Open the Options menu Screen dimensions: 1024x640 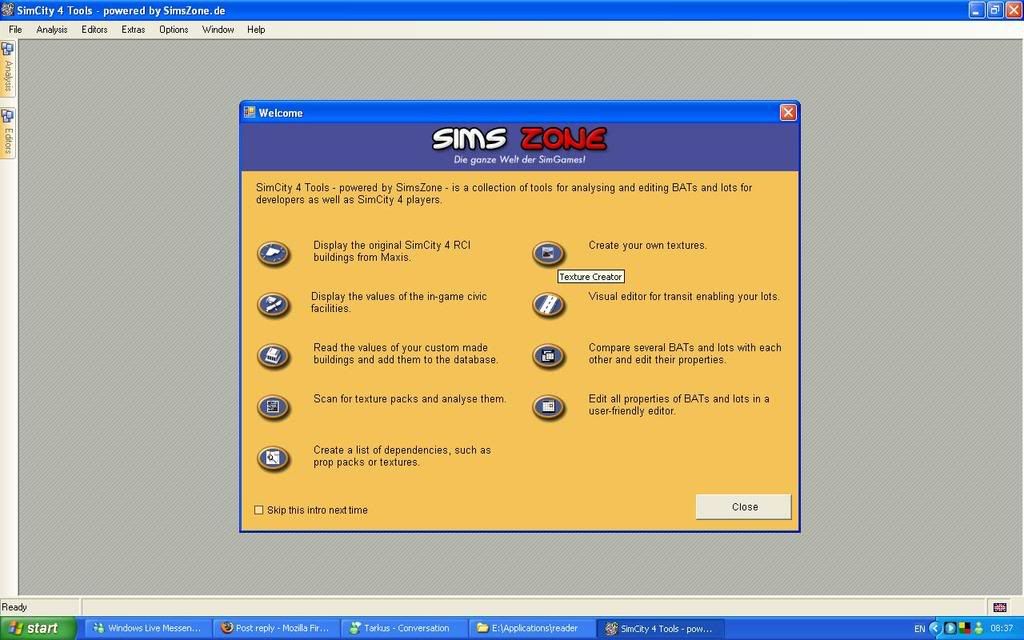coord(174,29)
